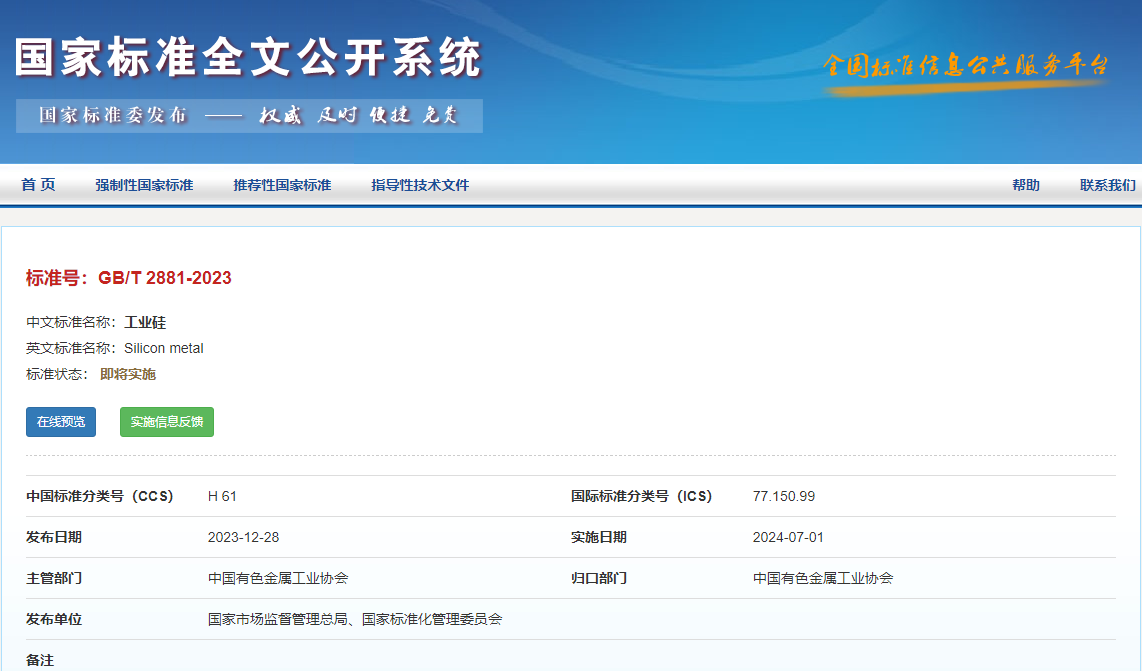Image resolution: width=1142 pixels, height=671 pixels.
Task: Click the 联系我们 link
Action: tap(1107, 185)
